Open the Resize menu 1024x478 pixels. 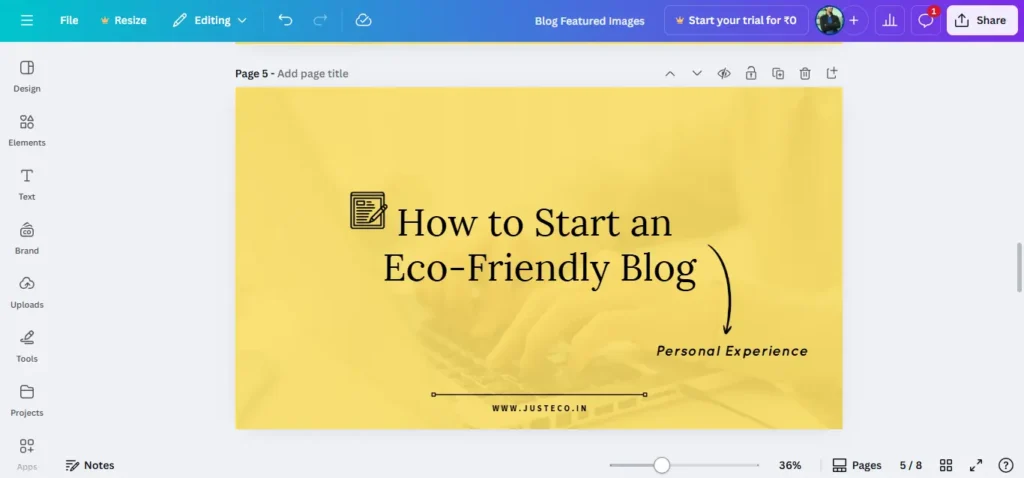point(123,20)
